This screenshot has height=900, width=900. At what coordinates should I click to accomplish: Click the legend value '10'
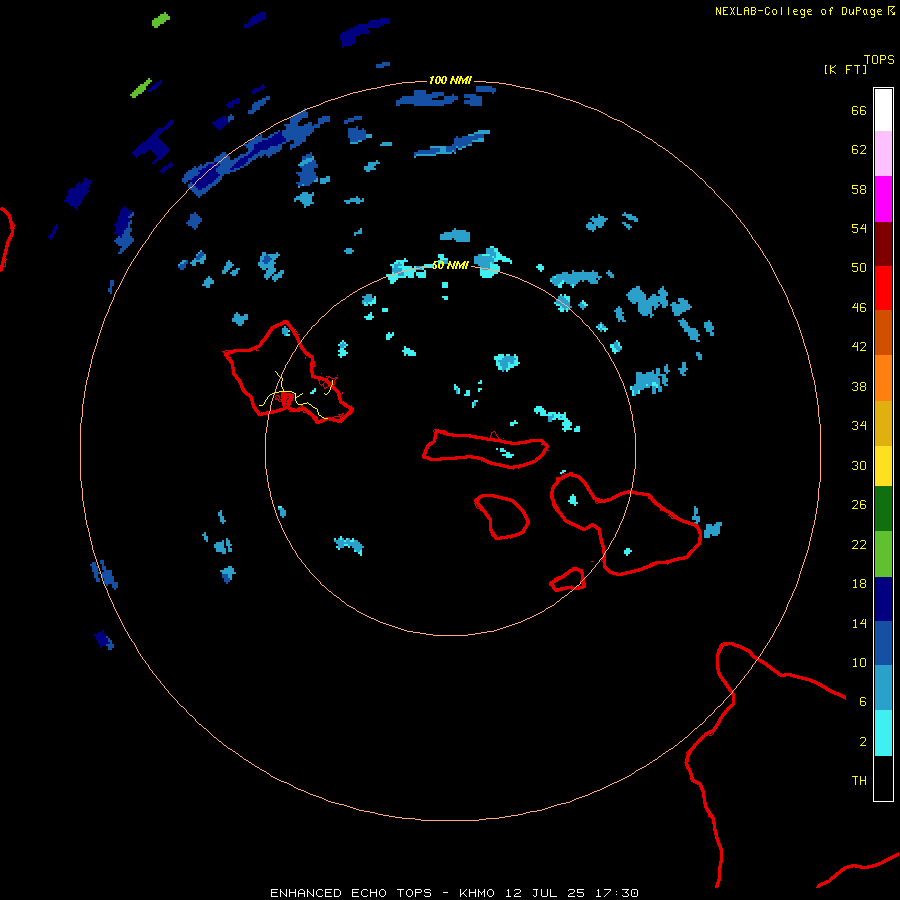tap(859, 662)
